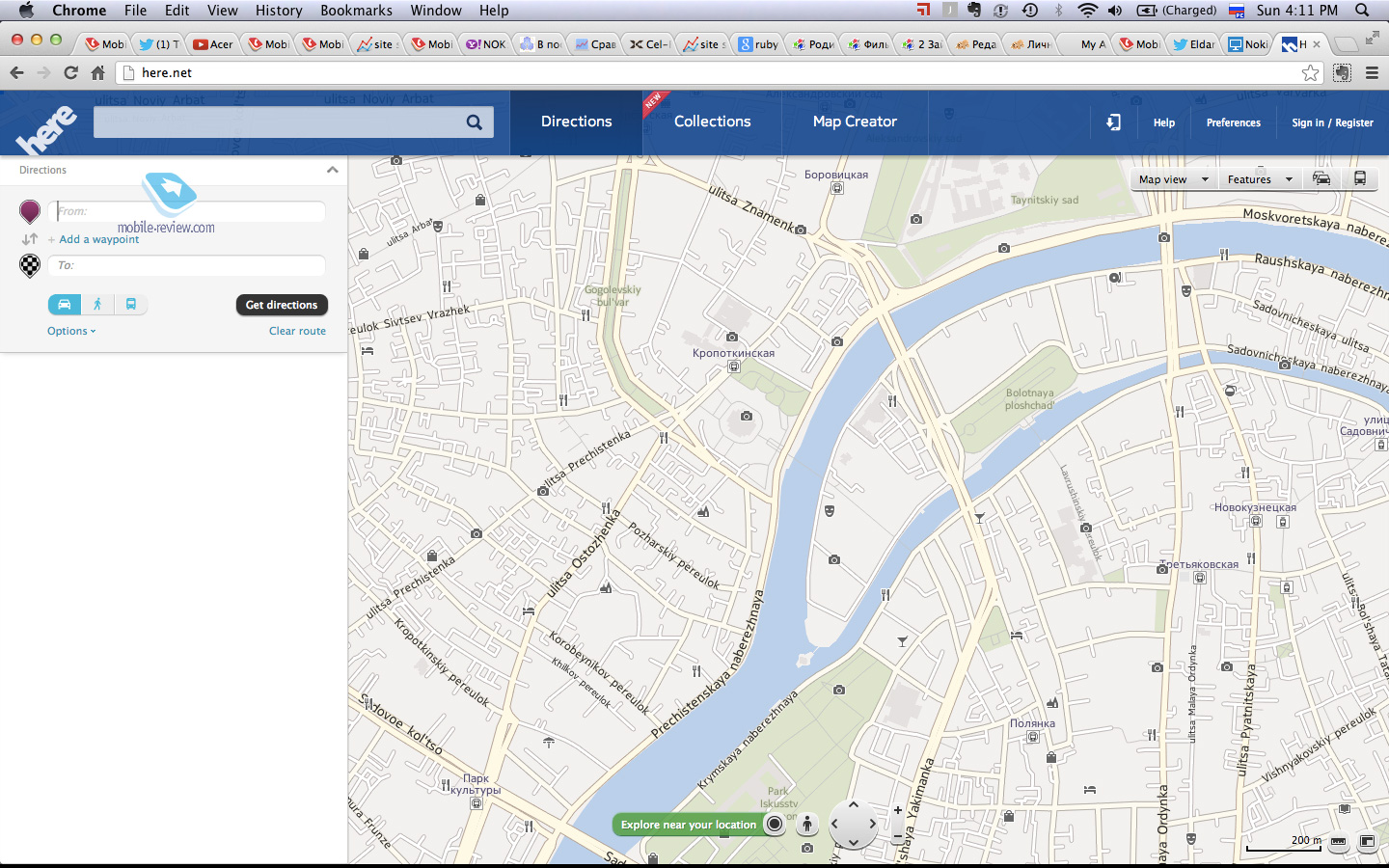Reload the page
This screenshot has width=1389, height=868.
70,72
